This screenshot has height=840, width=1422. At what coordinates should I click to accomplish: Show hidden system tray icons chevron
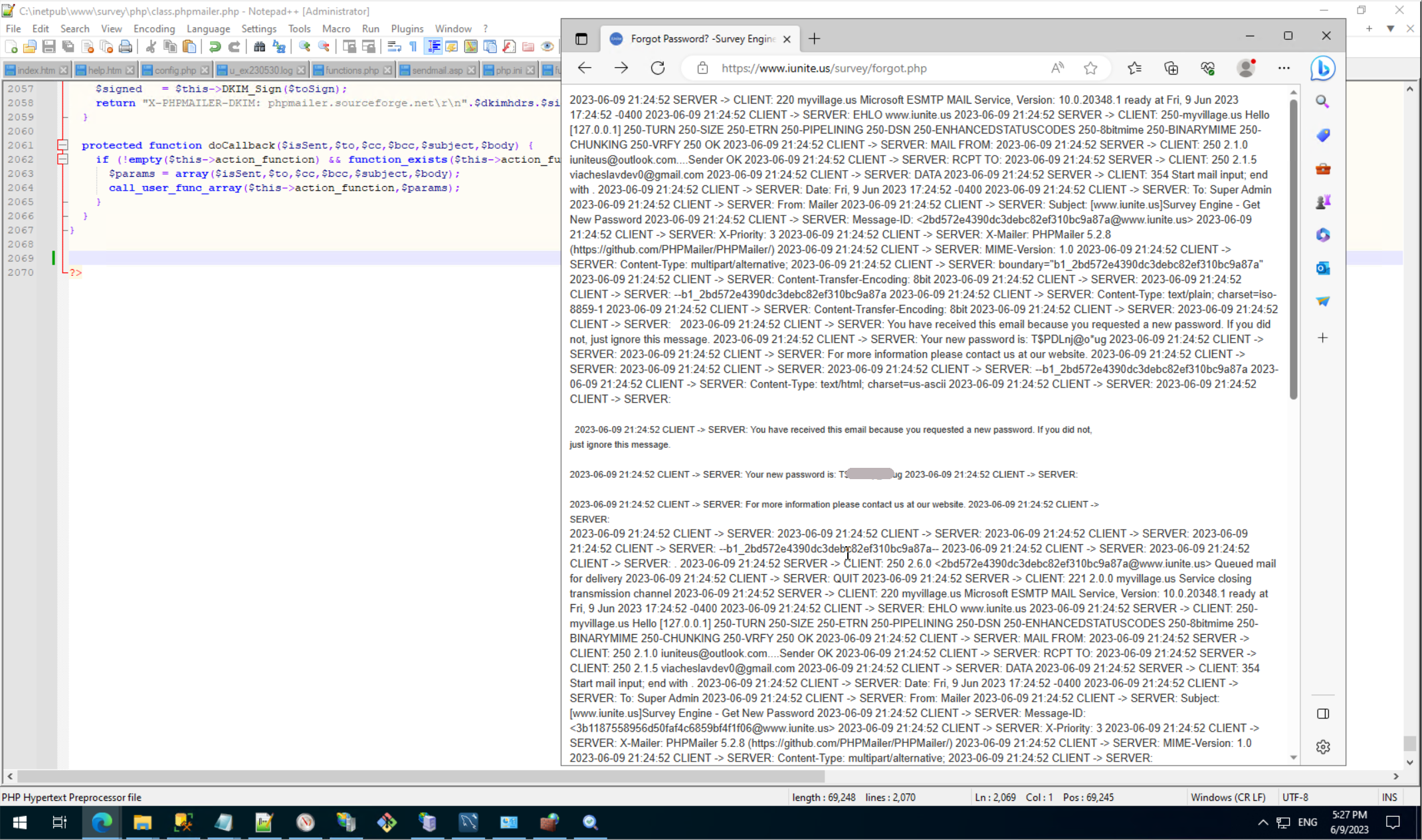pos(1263,823)
